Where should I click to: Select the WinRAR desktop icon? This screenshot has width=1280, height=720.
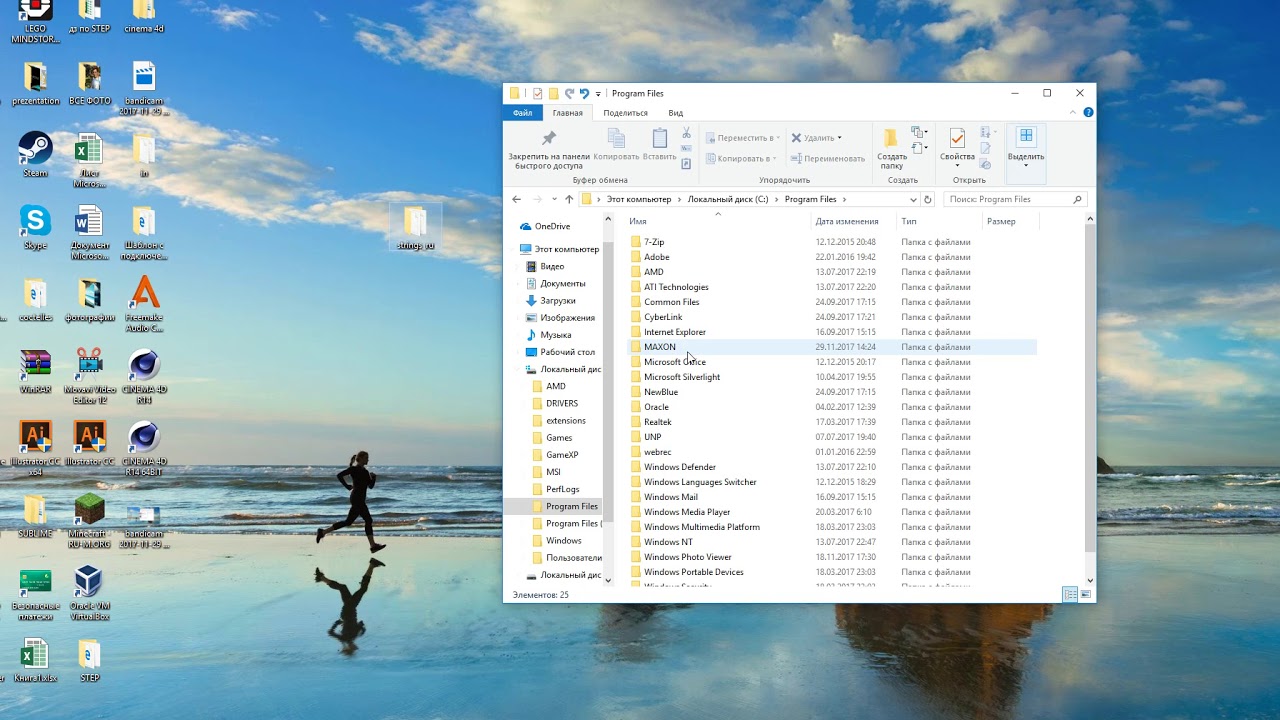(x=35, y=371)
